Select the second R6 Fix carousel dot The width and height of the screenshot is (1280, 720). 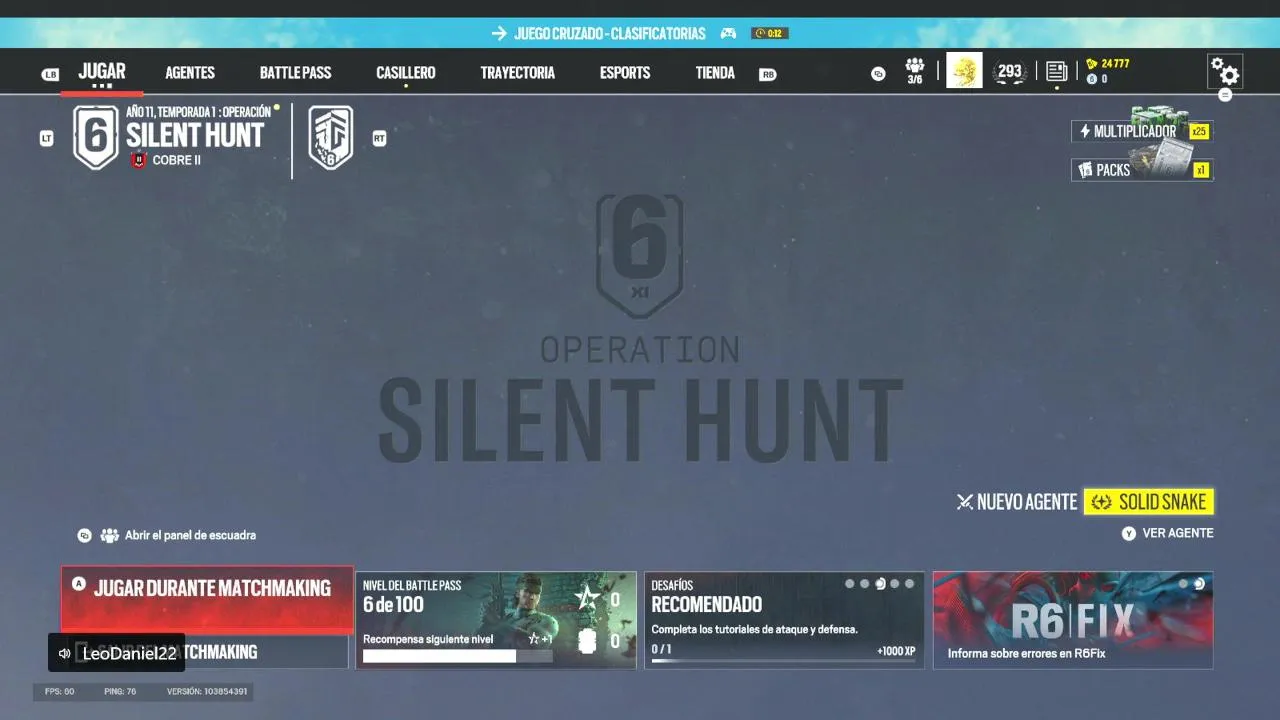pos(1199,584)
